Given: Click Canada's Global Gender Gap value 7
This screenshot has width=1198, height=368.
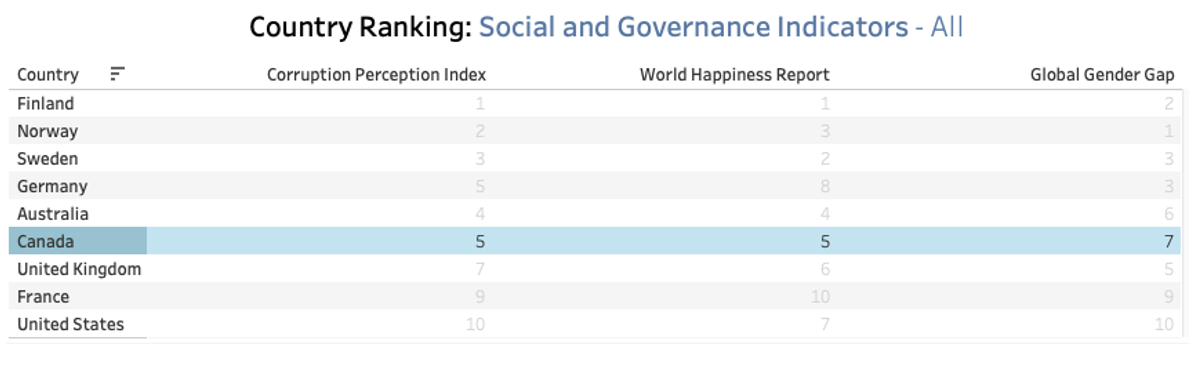Looking at the screenshot, I should 1168,241.
